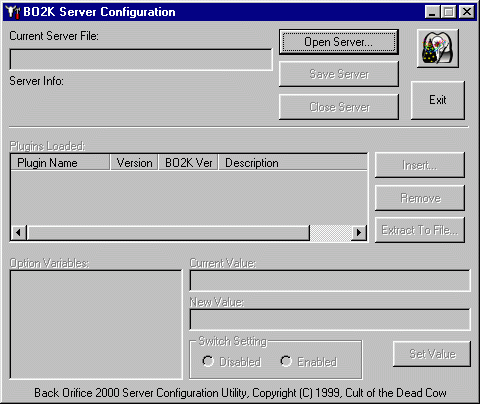The image size is (480, 404).
Task: Click the Extract To File... button
Action: (x=420, y=230)
